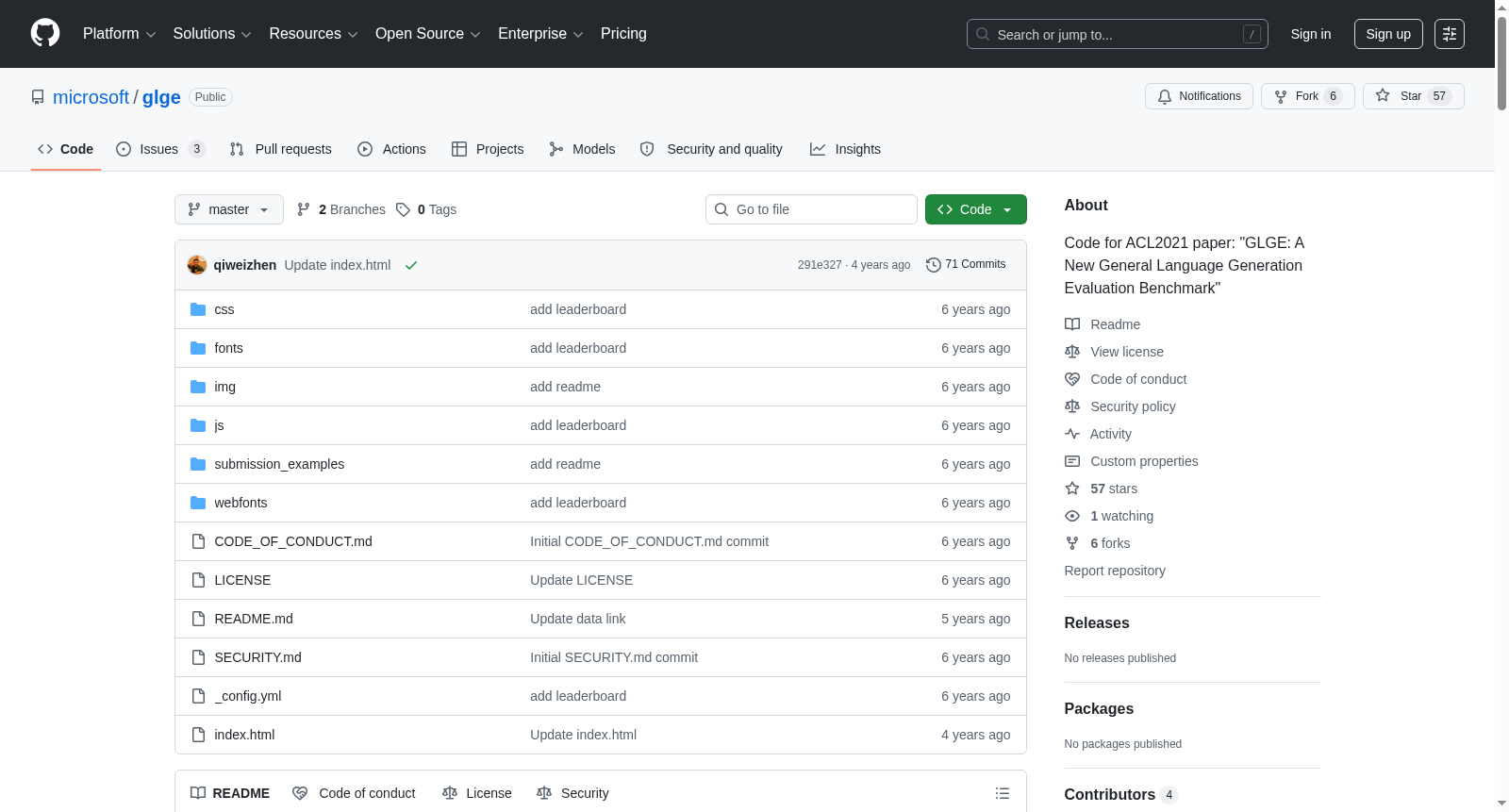Click the tag icon beside 0 Tags
The width and height of the screenshot is (1509, 812).
(403, 209)
